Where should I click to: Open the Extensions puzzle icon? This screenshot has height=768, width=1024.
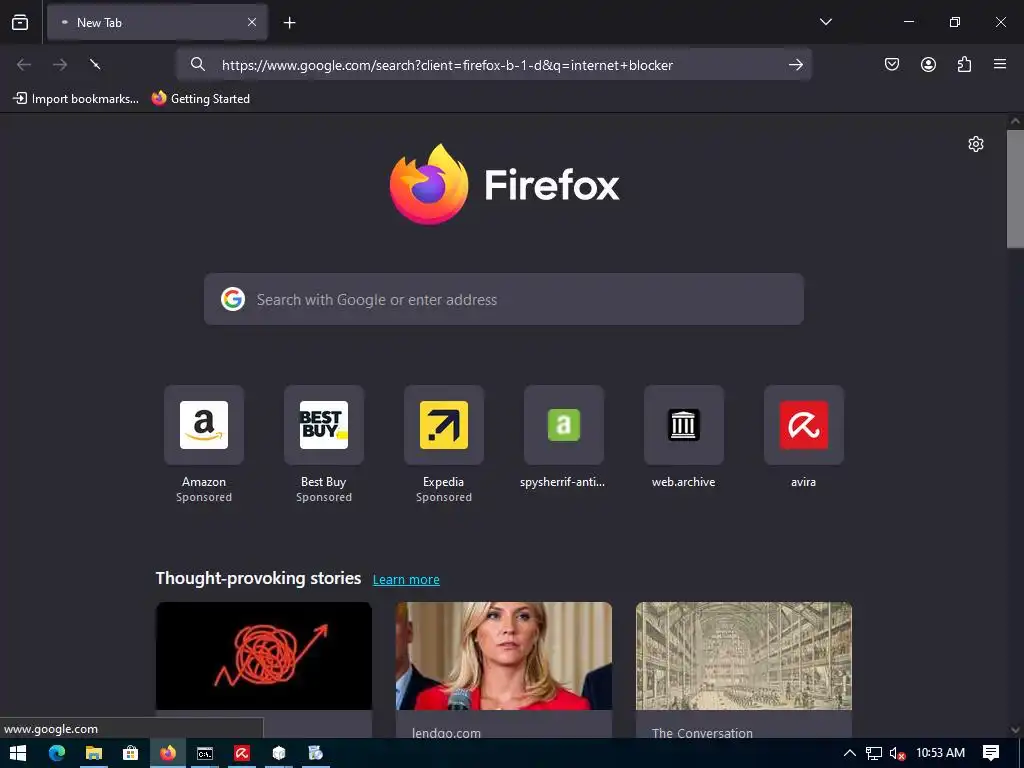964,64
